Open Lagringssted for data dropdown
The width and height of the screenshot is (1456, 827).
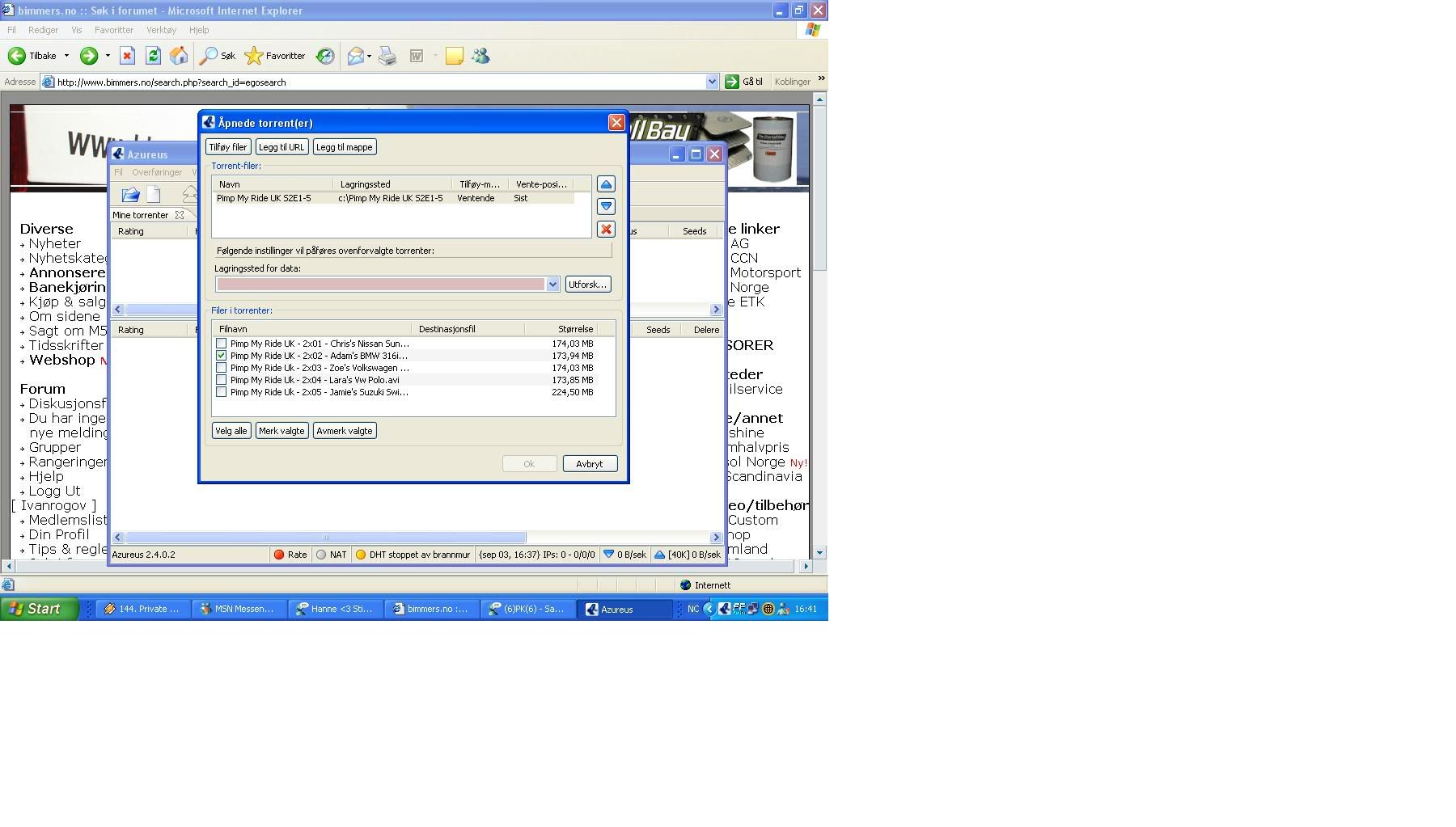552,285
